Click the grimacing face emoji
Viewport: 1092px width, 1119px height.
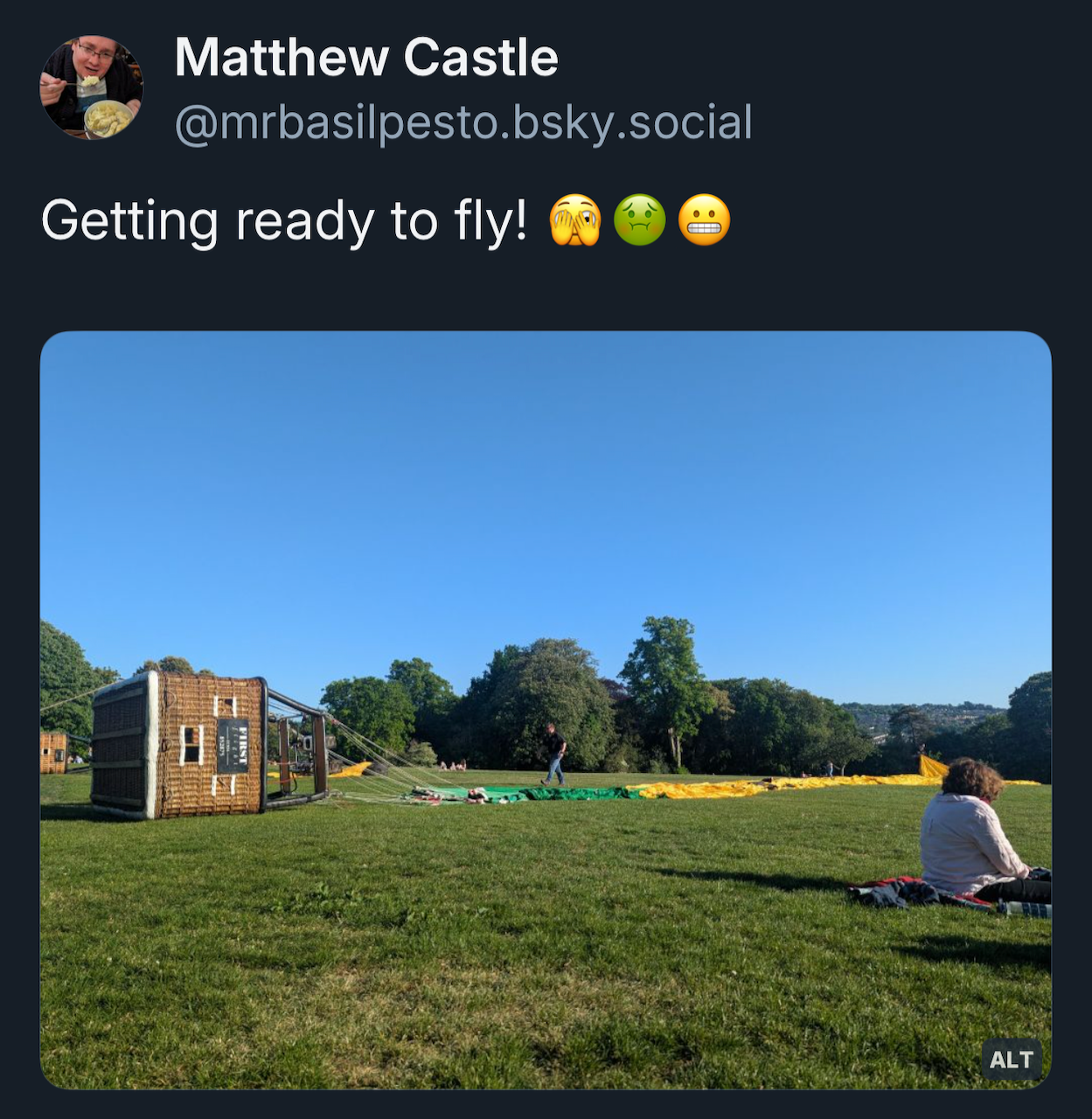coord(704,219)
